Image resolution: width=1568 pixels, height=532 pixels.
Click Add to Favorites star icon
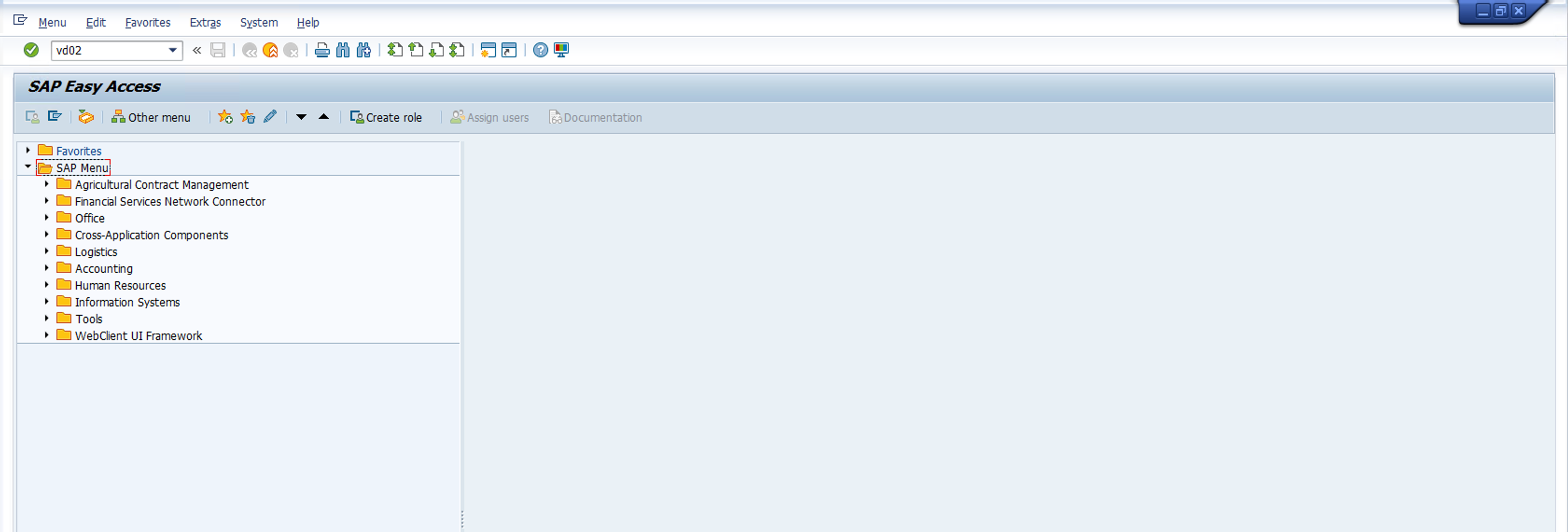[x=225, y=117]
